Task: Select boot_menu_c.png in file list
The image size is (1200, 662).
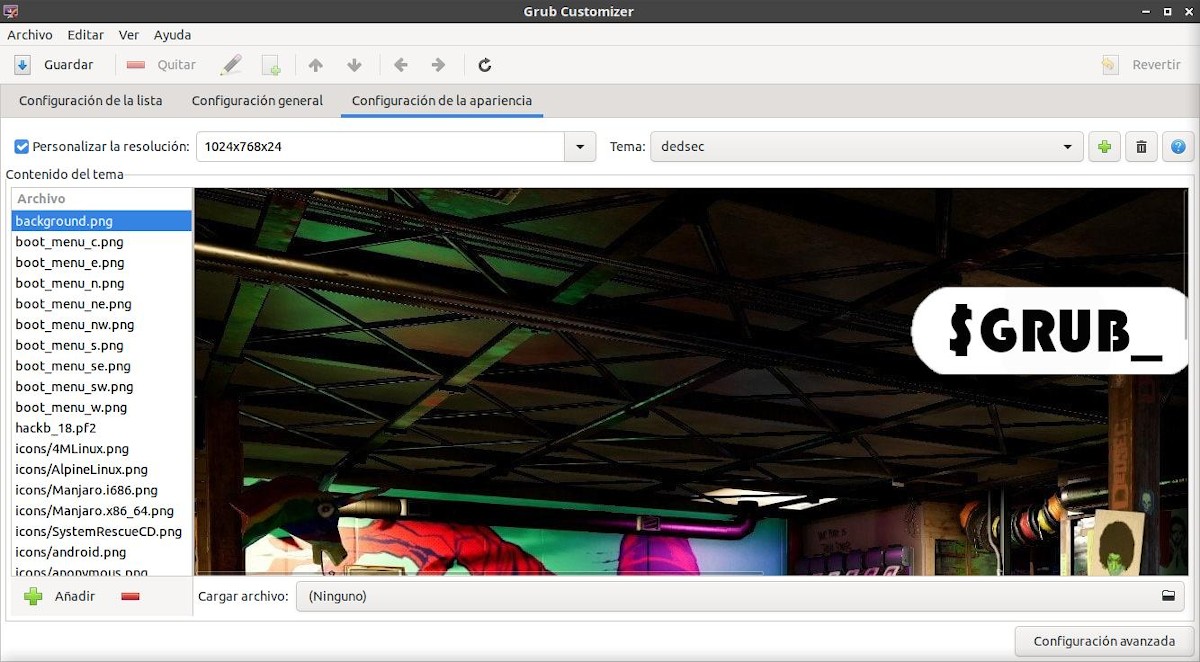Action: pos(69,242)
